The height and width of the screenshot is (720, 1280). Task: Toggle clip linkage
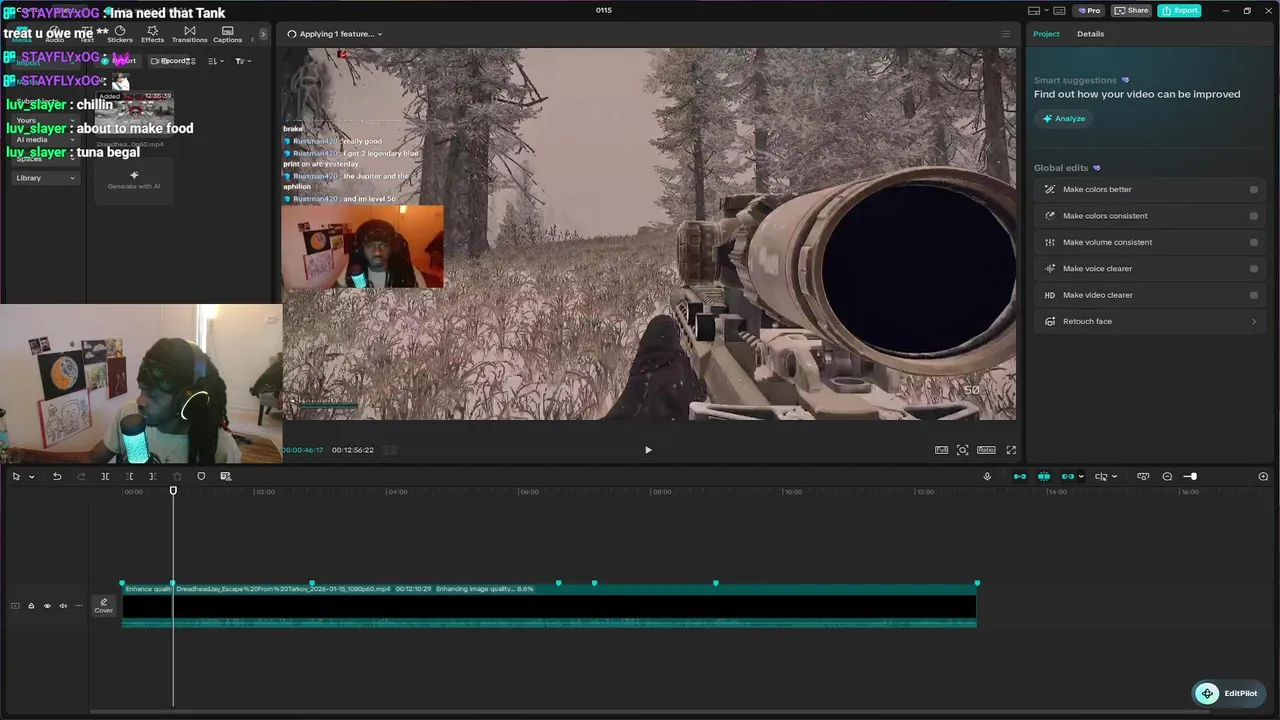pos(1067,476)
